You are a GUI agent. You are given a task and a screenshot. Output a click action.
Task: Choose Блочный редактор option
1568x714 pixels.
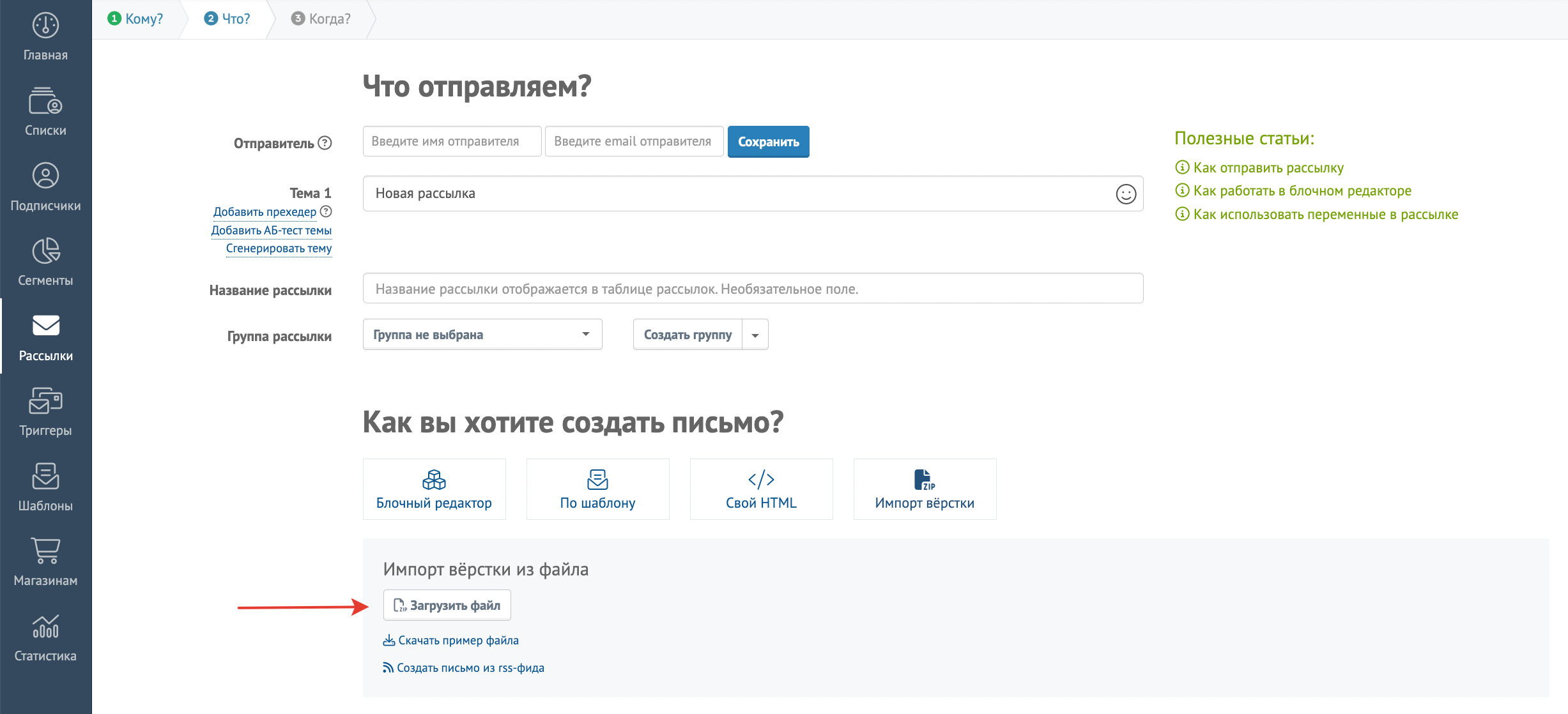(x=434, y=489)
